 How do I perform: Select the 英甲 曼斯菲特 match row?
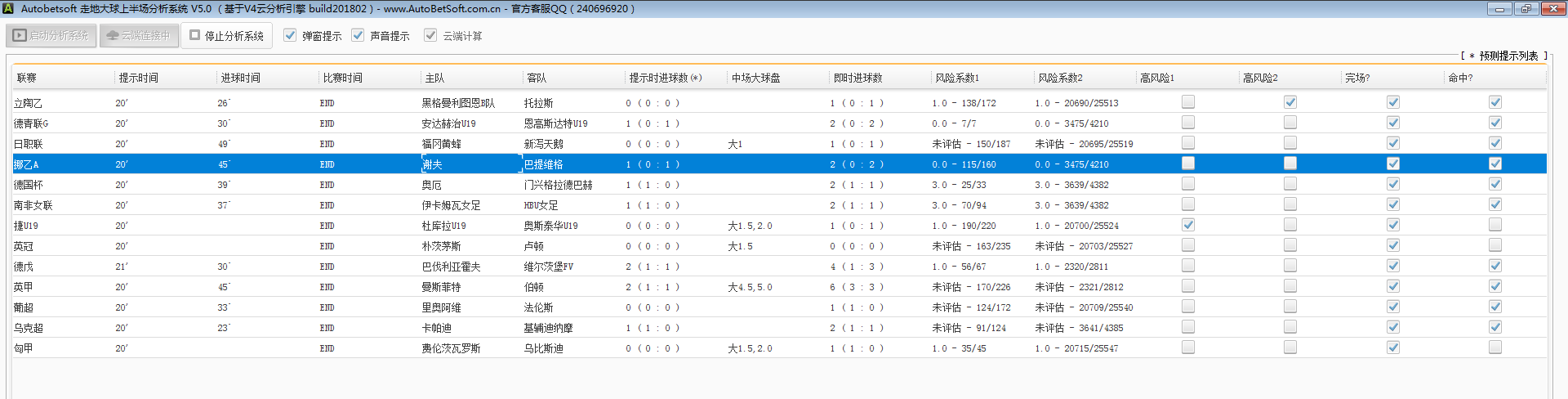tap(441, 287)
